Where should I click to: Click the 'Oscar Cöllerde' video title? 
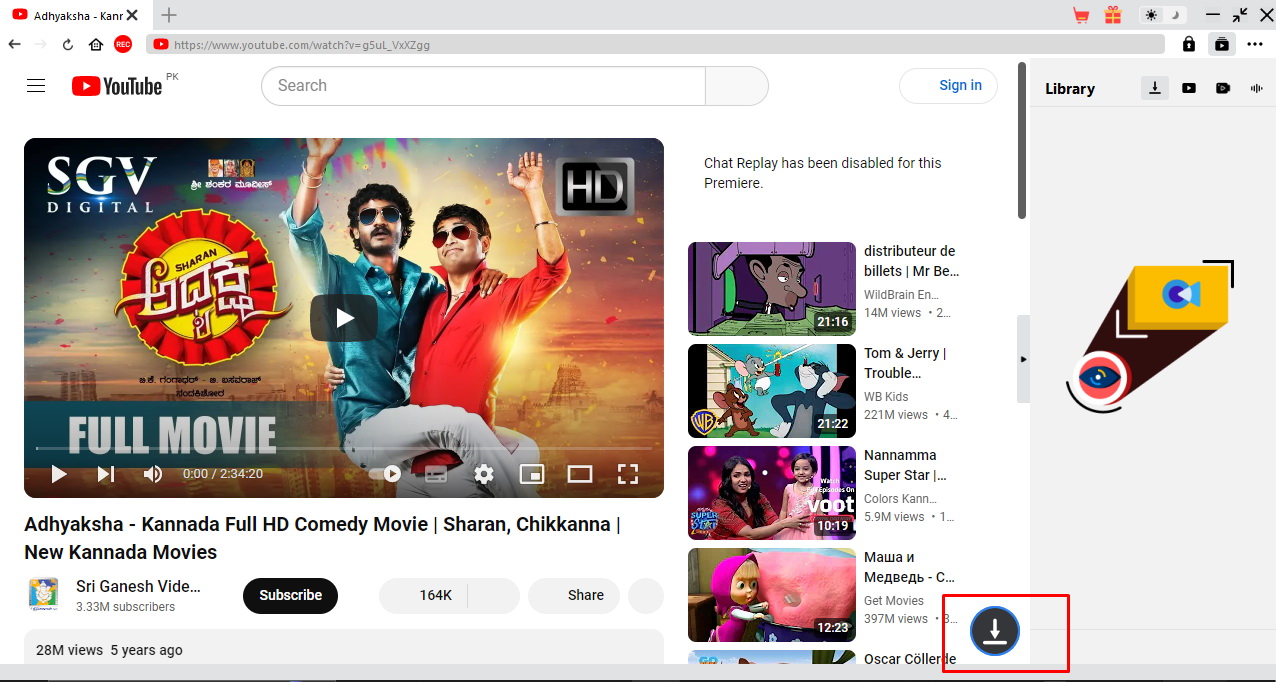[910, 658]
